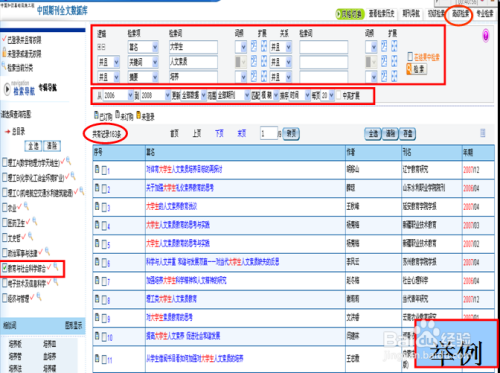The height and width of the screenshot is (373, 500).
Task: Open the 摘要 search field dropdown
Action: click(x=143, y=77)
